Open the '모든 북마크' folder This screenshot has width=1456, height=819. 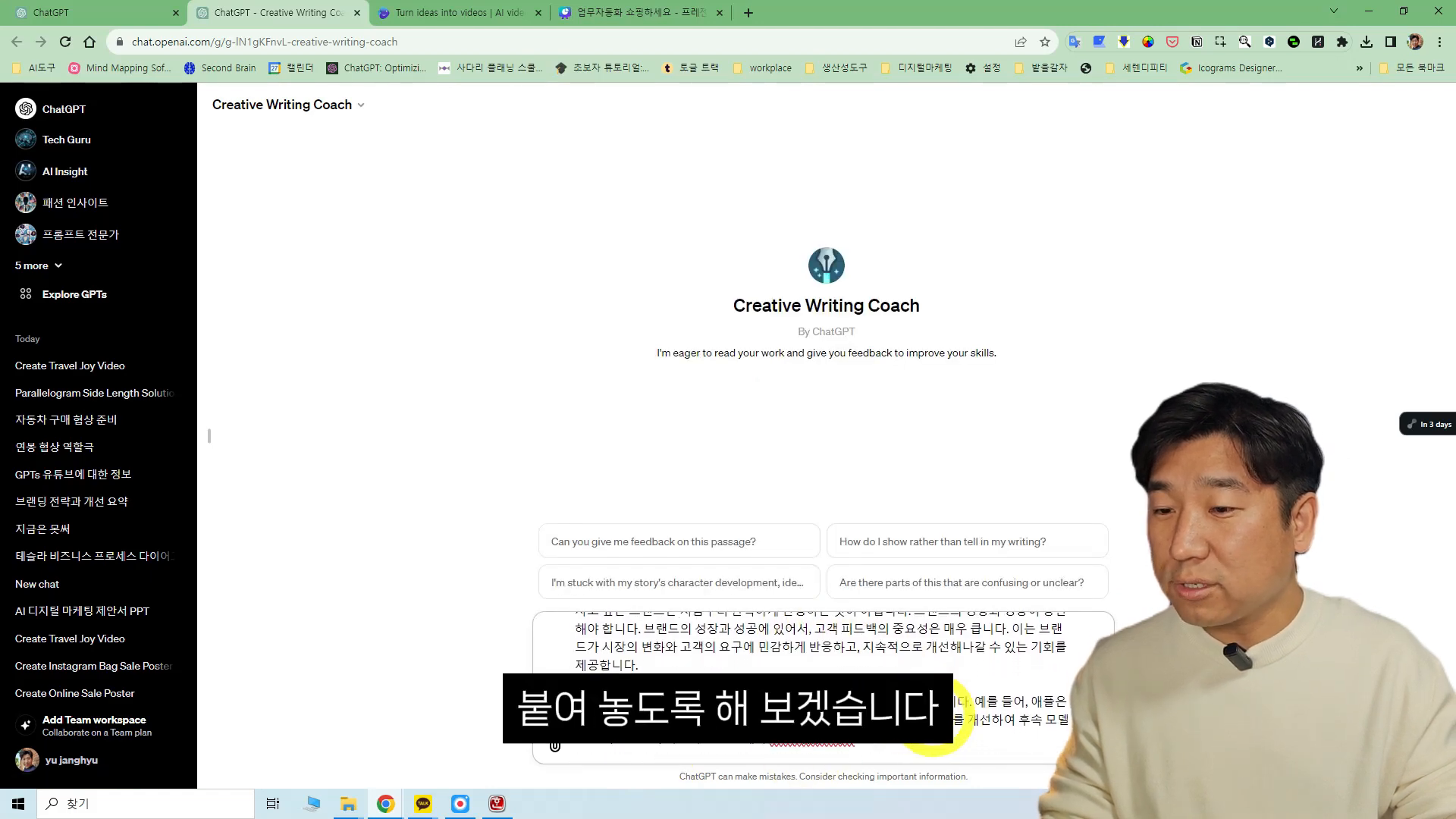point(1411,67)
